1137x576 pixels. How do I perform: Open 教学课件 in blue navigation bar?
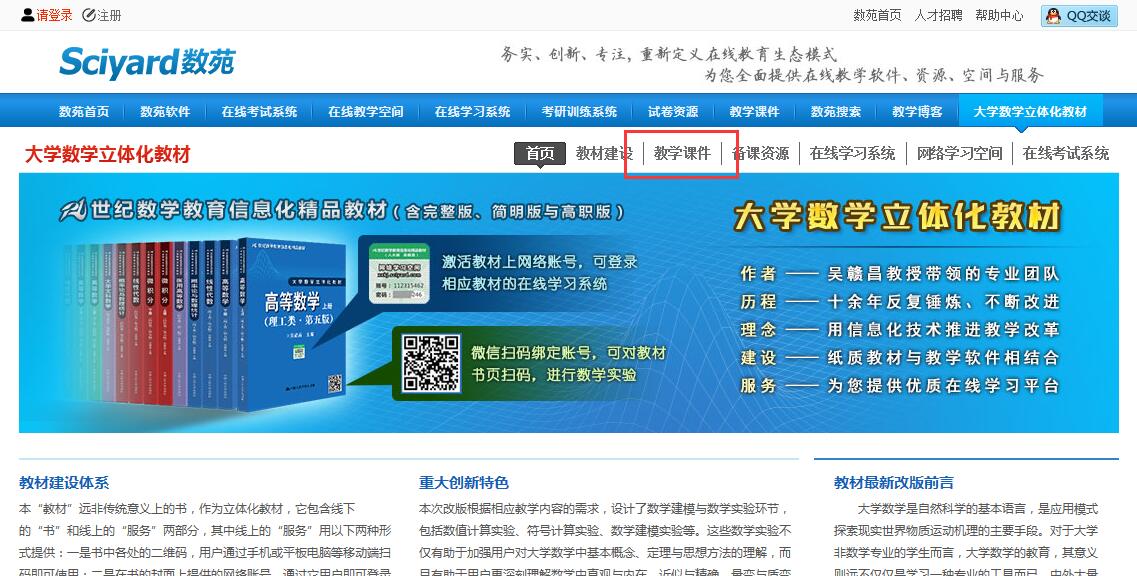point(754,112)
